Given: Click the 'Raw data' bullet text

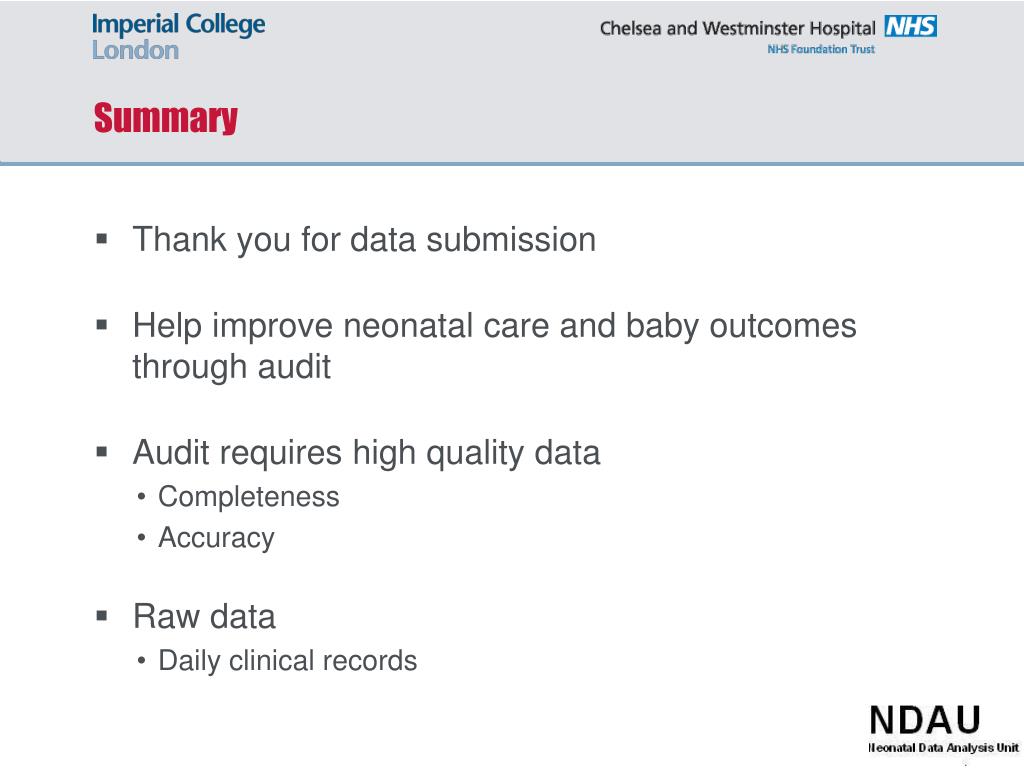Looking at the screenshot, I should (204, 616).
